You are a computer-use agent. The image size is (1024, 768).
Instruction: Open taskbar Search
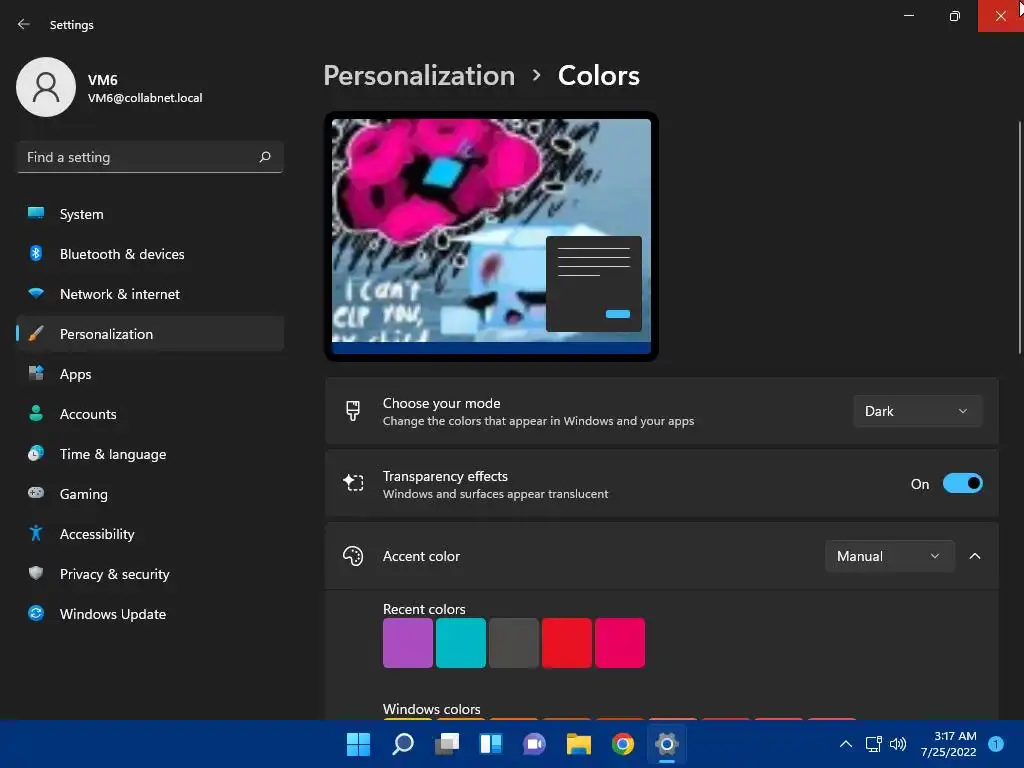tap(402, 744)
